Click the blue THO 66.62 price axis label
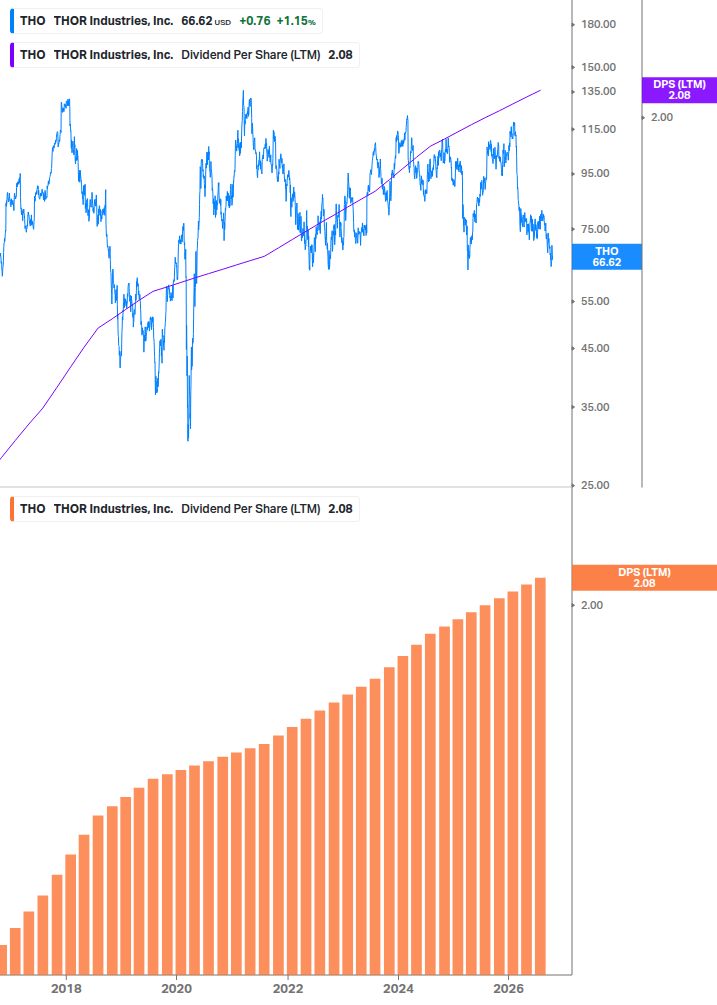This screenshot has height=1005, width=717. (x=606, y=256)
